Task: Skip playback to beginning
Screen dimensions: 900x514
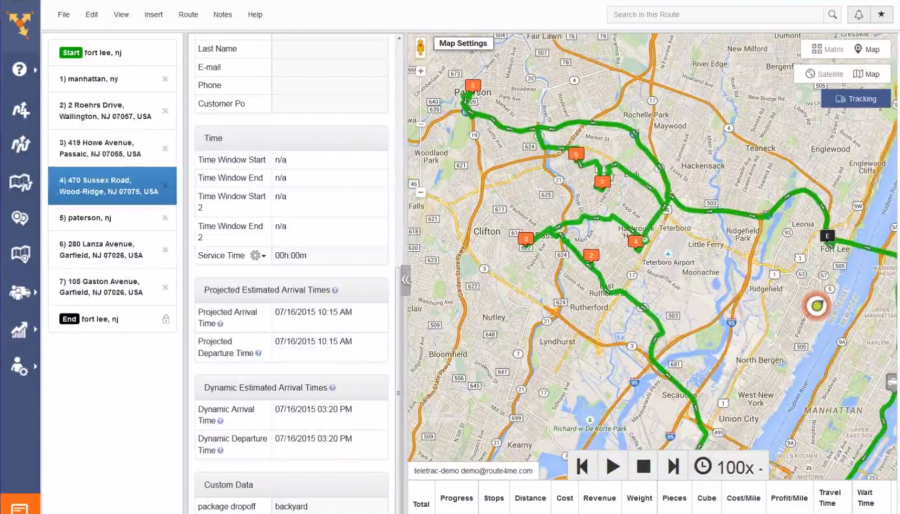Action: point(582,466)
